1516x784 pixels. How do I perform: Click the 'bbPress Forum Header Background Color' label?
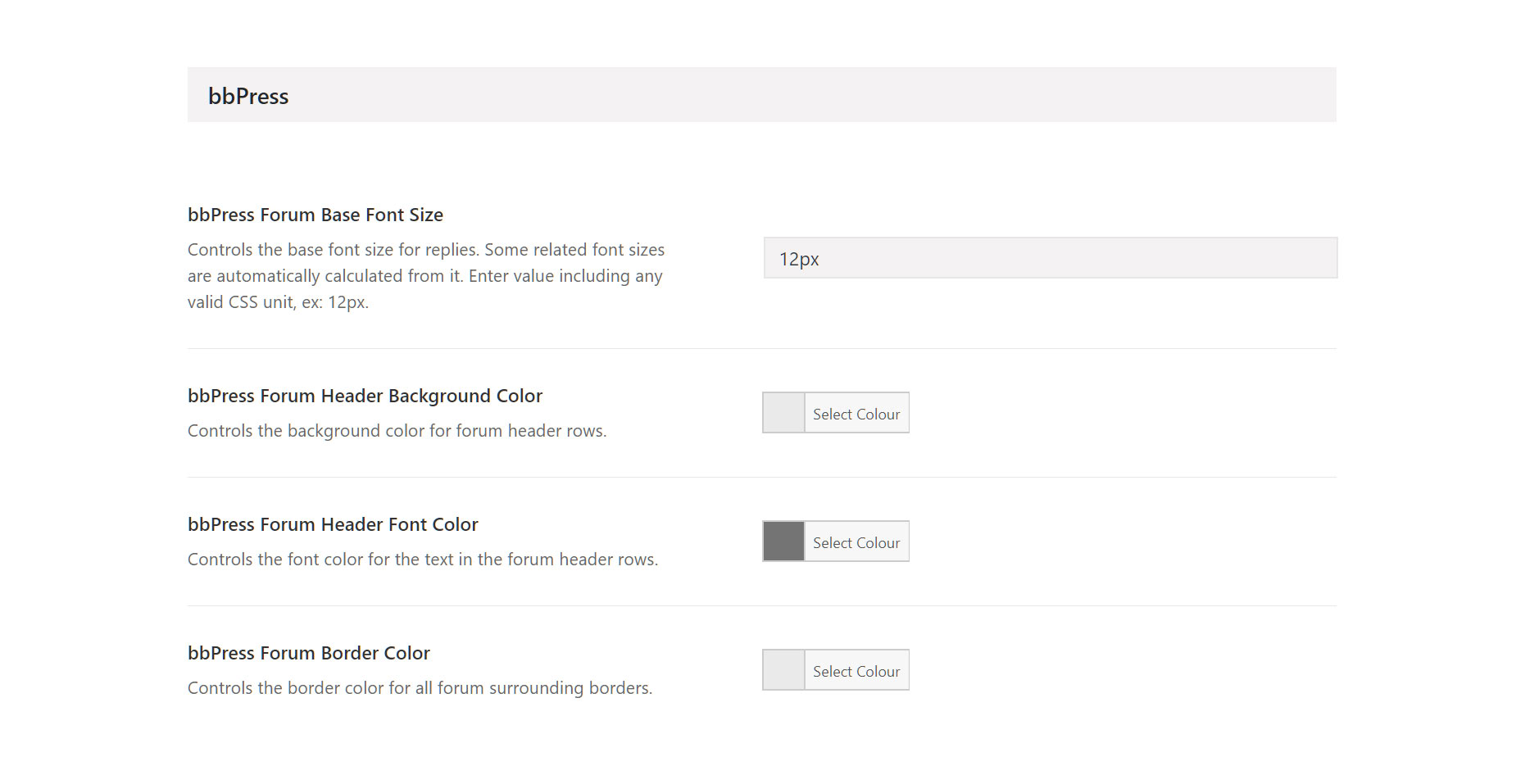point(365,396)
